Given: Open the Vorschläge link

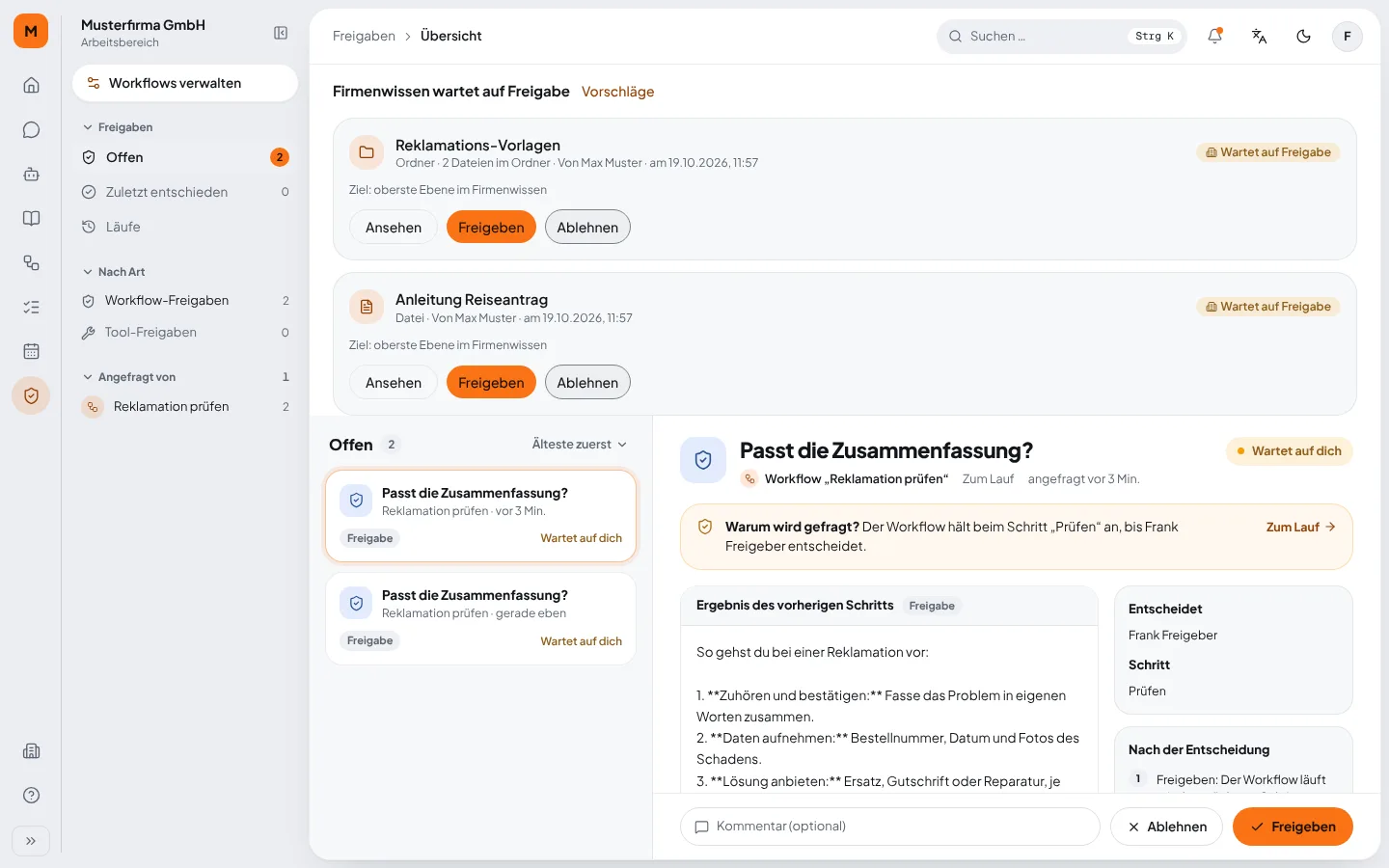Looking at the screenshot, I should (617, 92).
